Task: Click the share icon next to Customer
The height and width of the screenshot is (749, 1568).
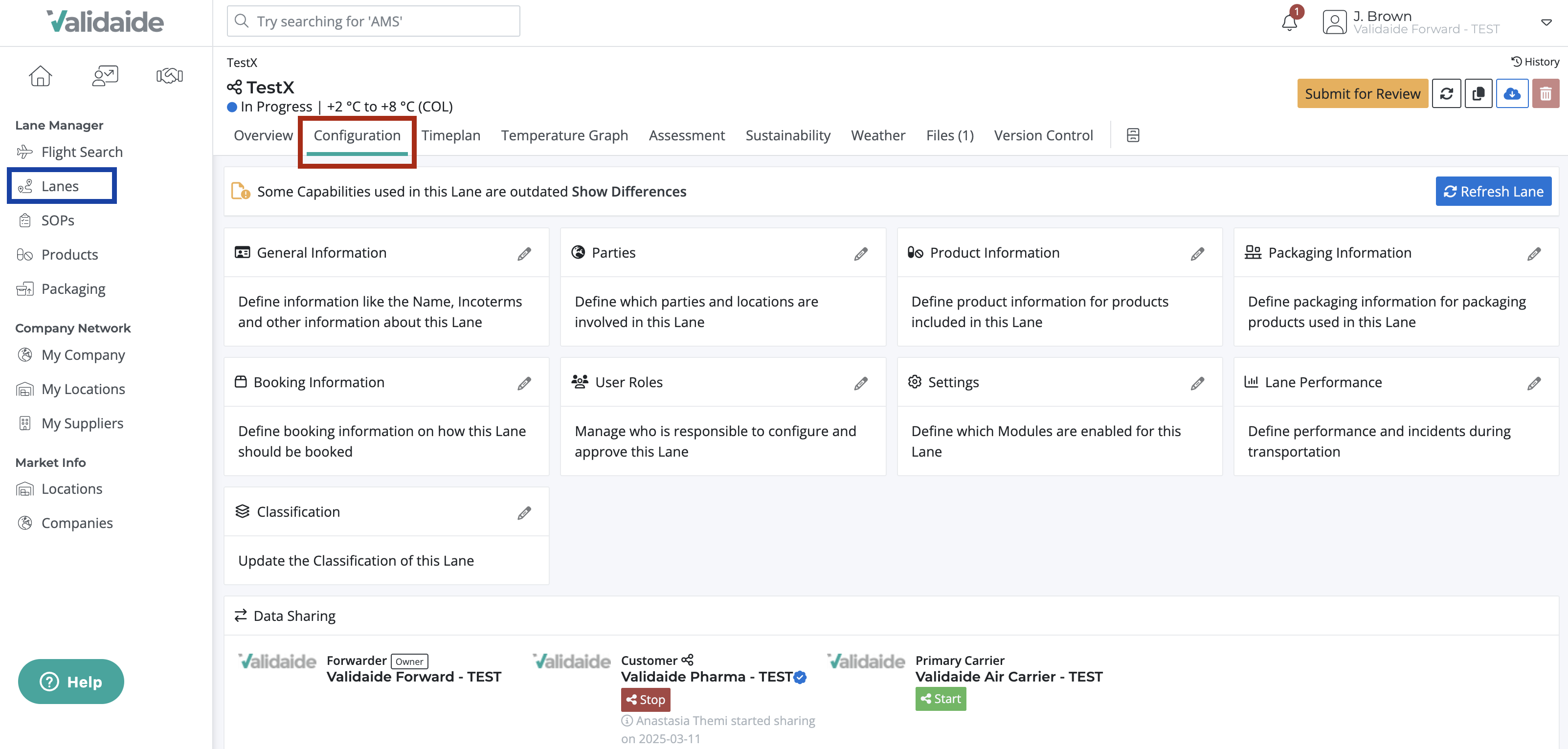Action: pyautogui.click(x=687, y=660)
